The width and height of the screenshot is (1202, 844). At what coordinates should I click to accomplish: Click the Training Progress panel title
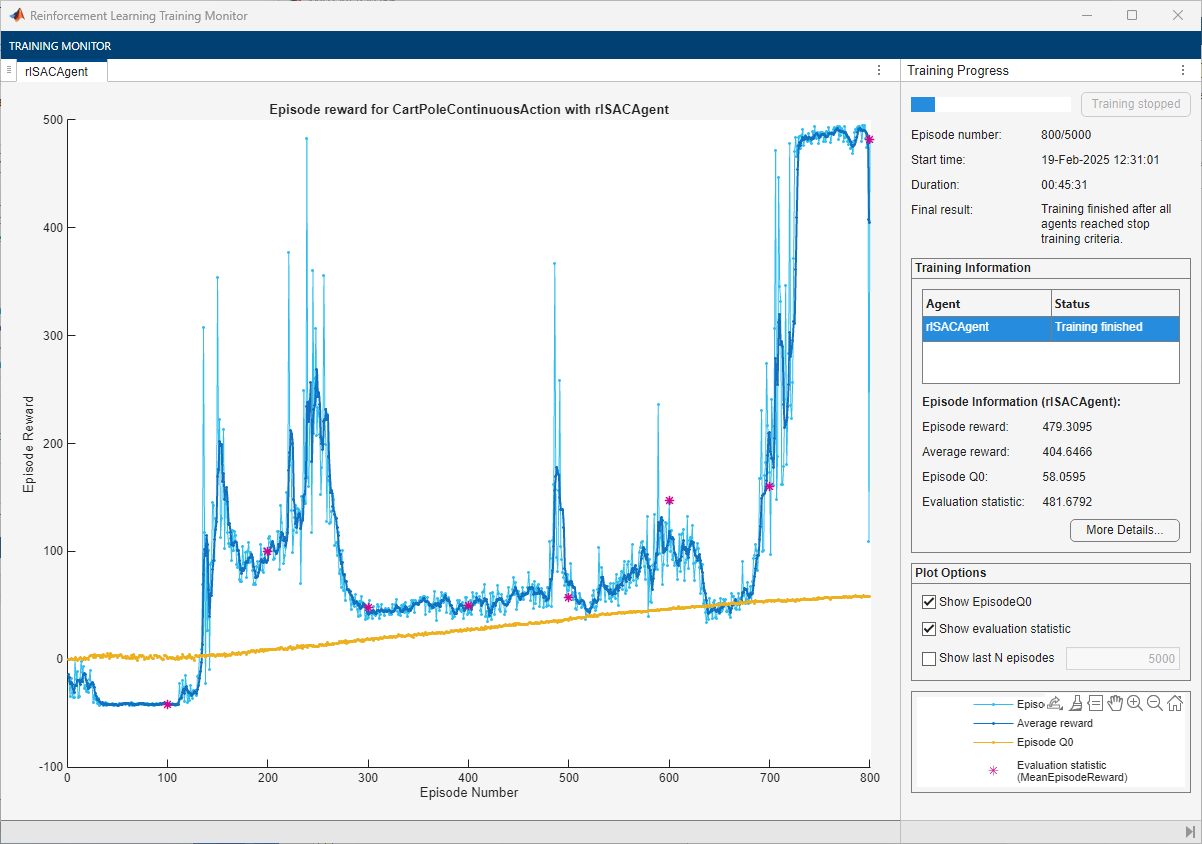pos(958,71)
